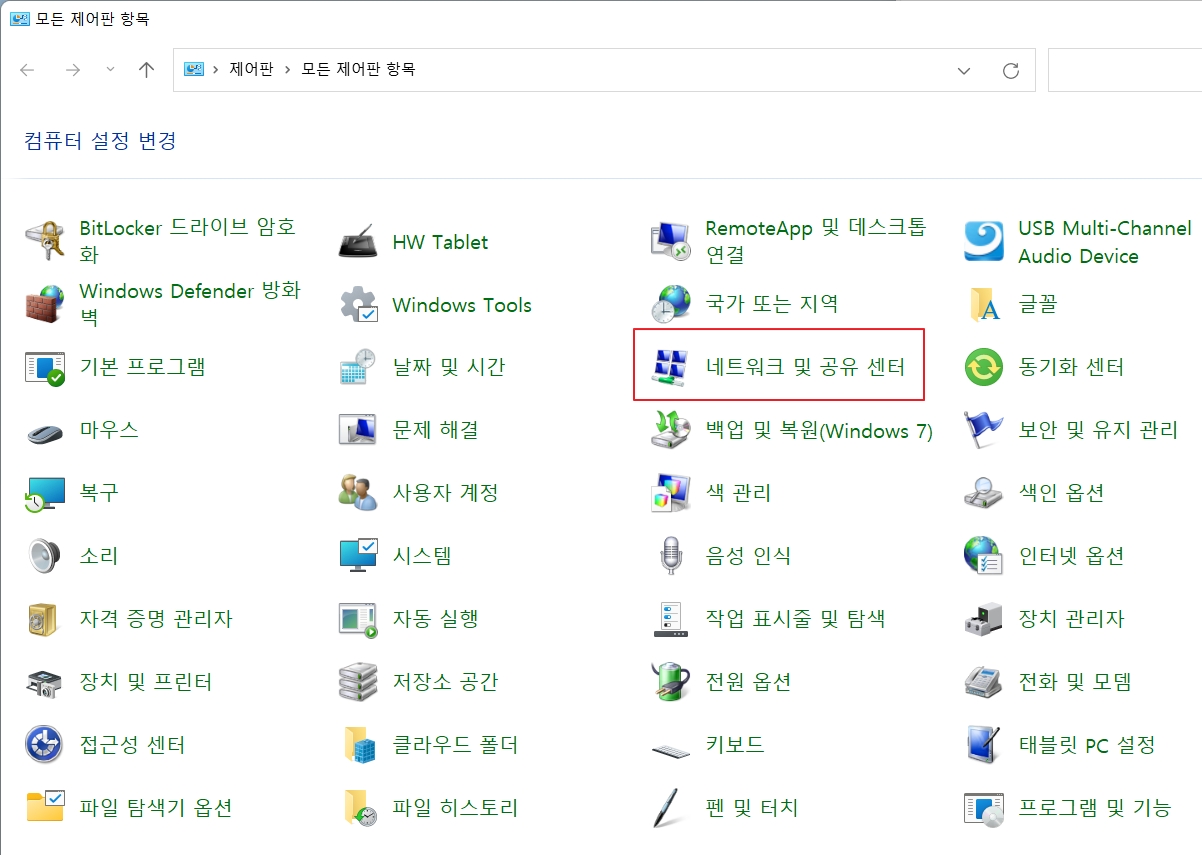Open the 소리 speaker icon
The height and width of the screenshot is (855, 1202).
45,555
